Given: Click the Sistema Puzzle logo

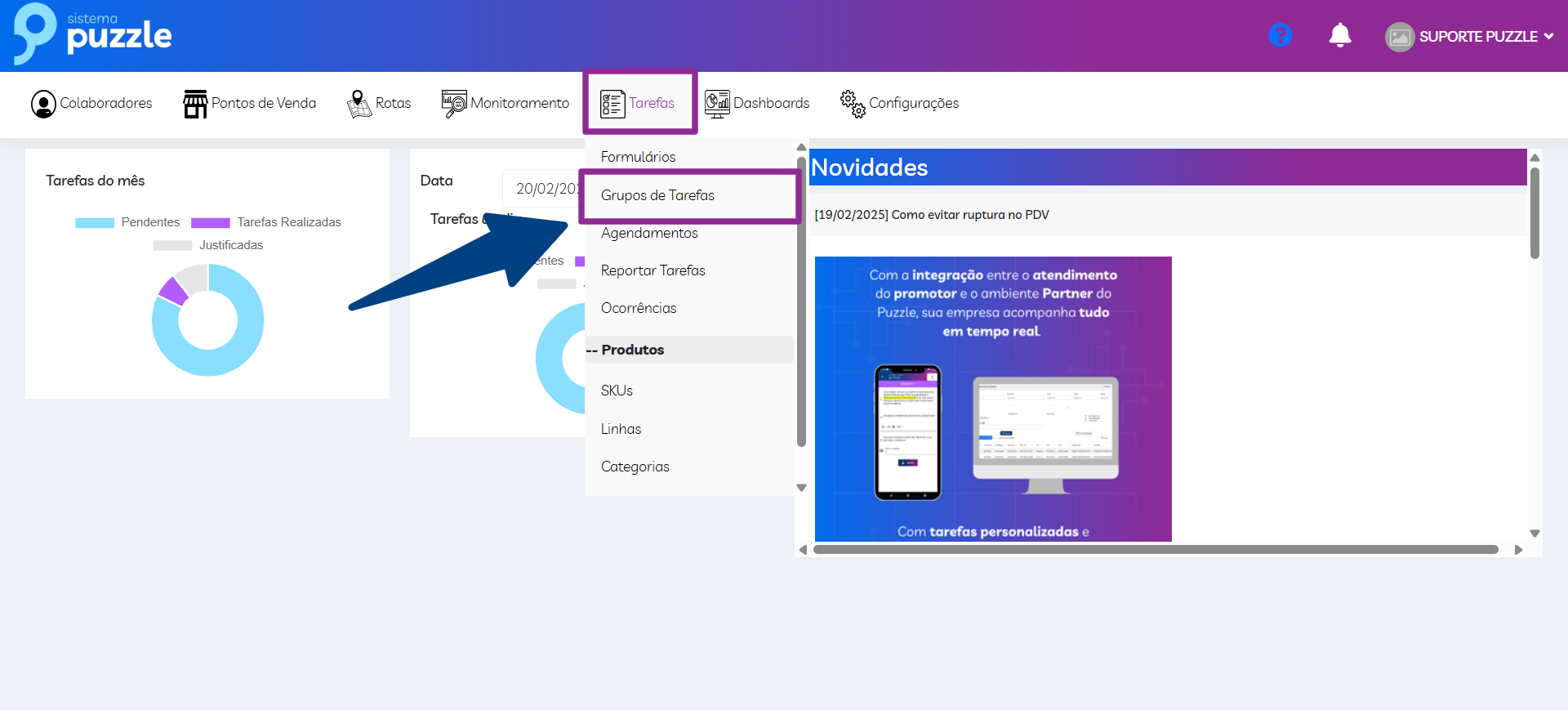Looking at the screenshot, I should pos(92,34).
